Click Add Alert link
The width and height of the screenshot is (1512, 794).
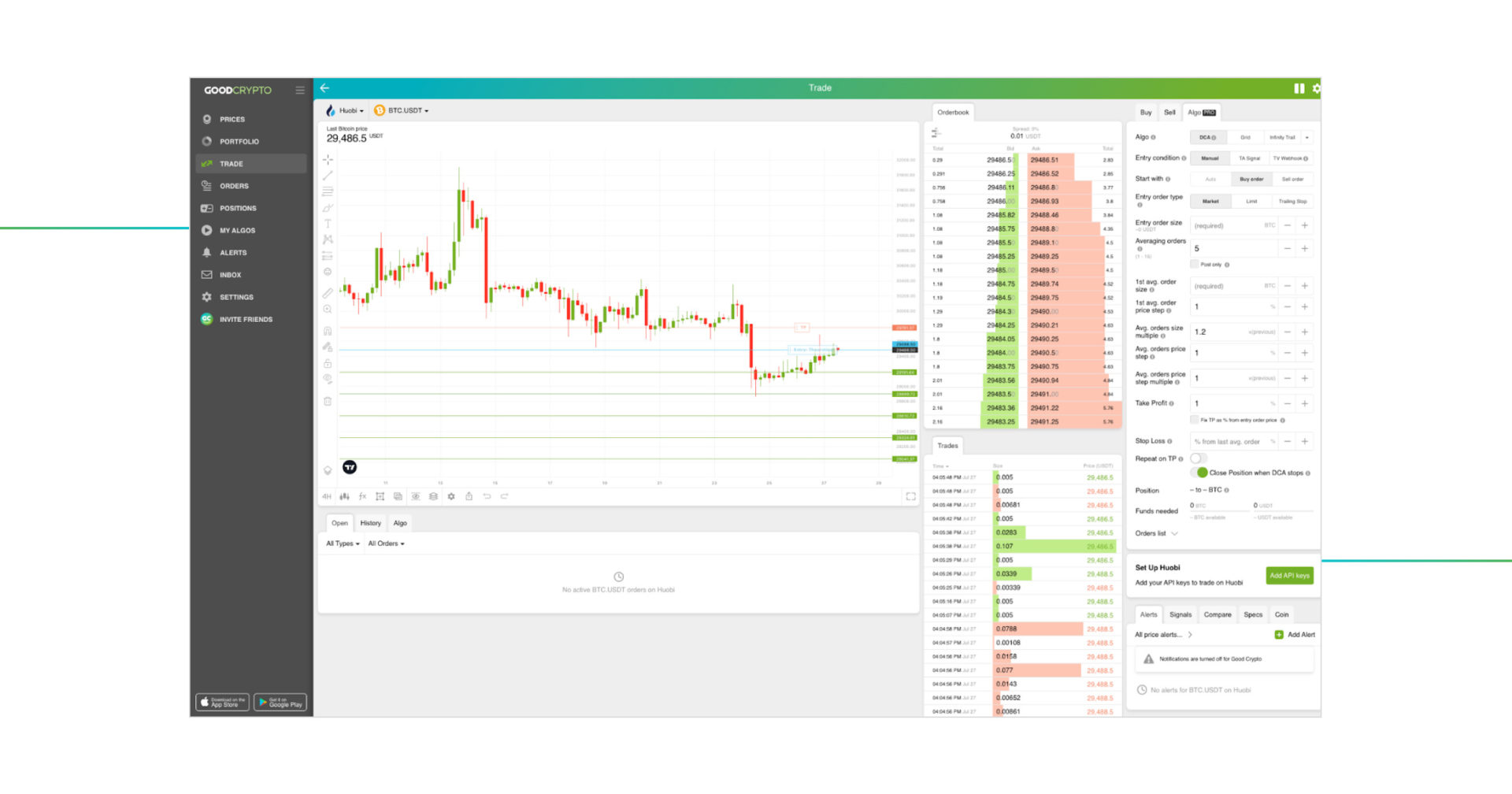pos(1295,635)
